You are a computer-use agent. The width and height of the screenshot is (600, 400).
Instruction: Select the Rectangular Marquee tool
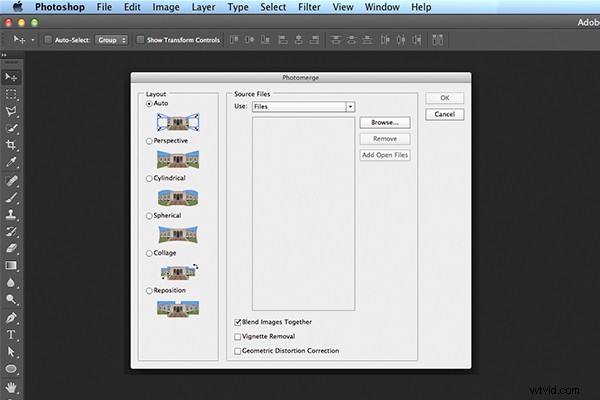[x=11, y=94]
